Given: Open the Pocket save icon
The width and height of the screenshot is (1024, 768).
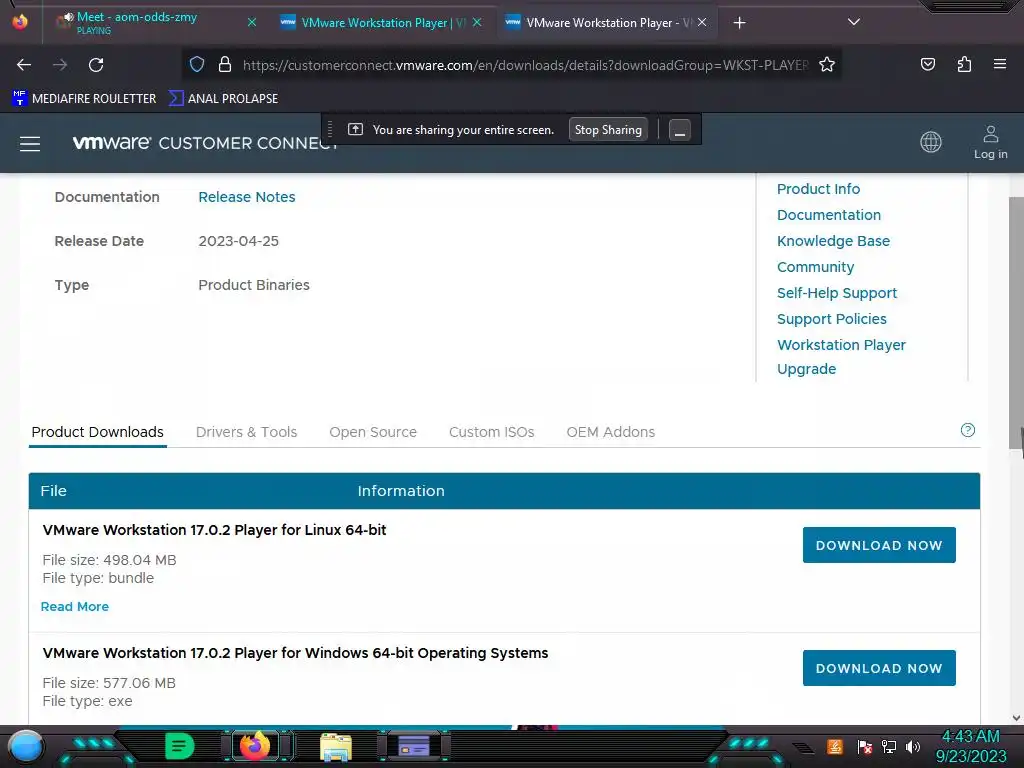Looking at the screenshot, I should point(927,64).
